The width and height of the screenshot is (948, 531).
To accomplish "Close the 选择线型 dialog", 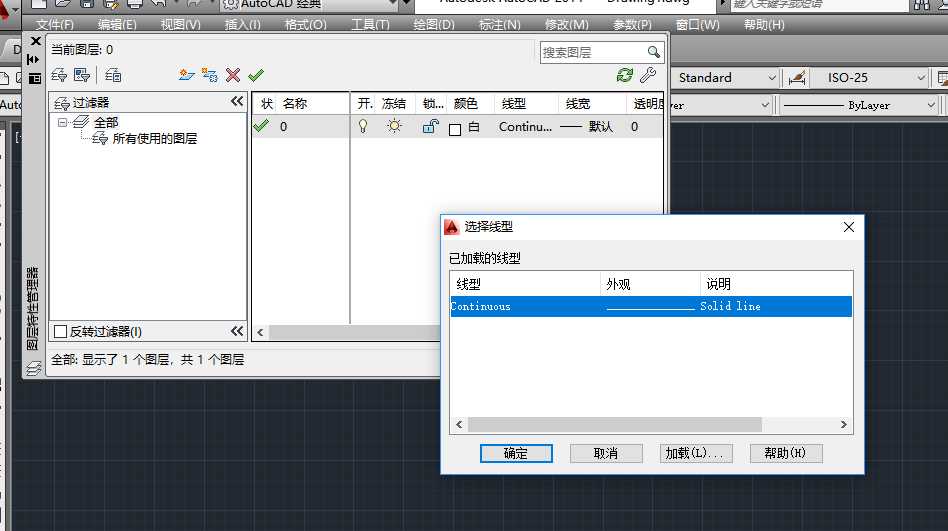I will 849,227.
